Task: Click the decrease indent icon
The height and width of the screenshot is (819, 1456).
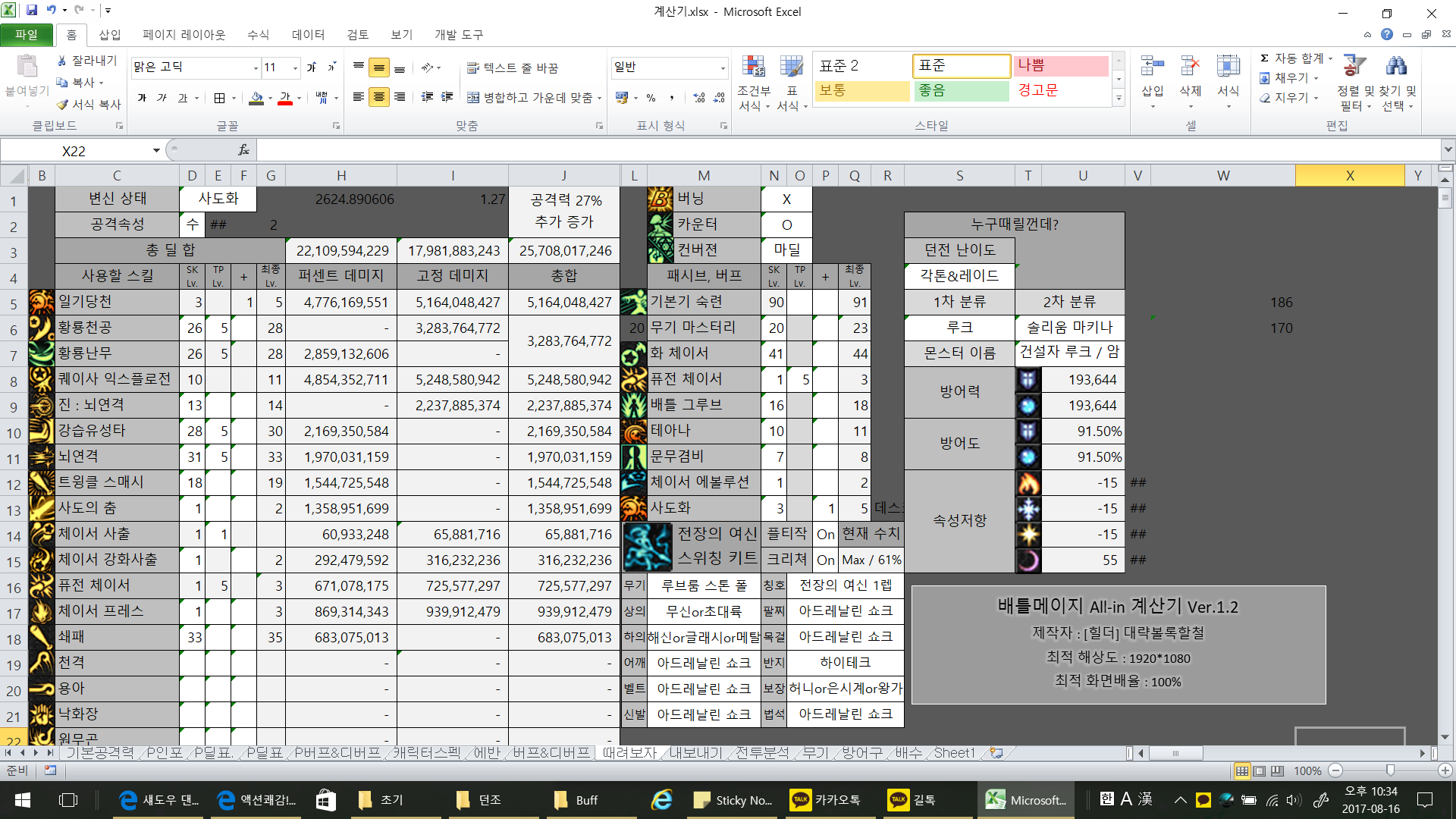Action: [427, 97]
